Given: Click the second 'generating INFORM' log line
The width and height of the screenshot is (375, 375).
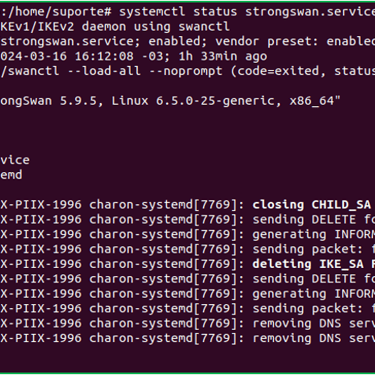Looking at the screenshot, I should pos(314,294).
